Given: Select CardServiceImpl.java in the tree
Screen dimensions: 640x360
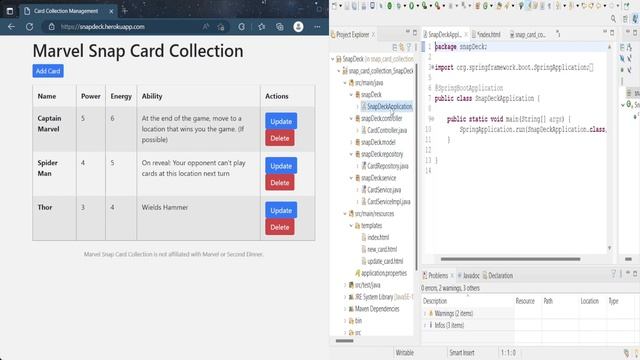Looking at the screenshot, I should click(386, 202).
